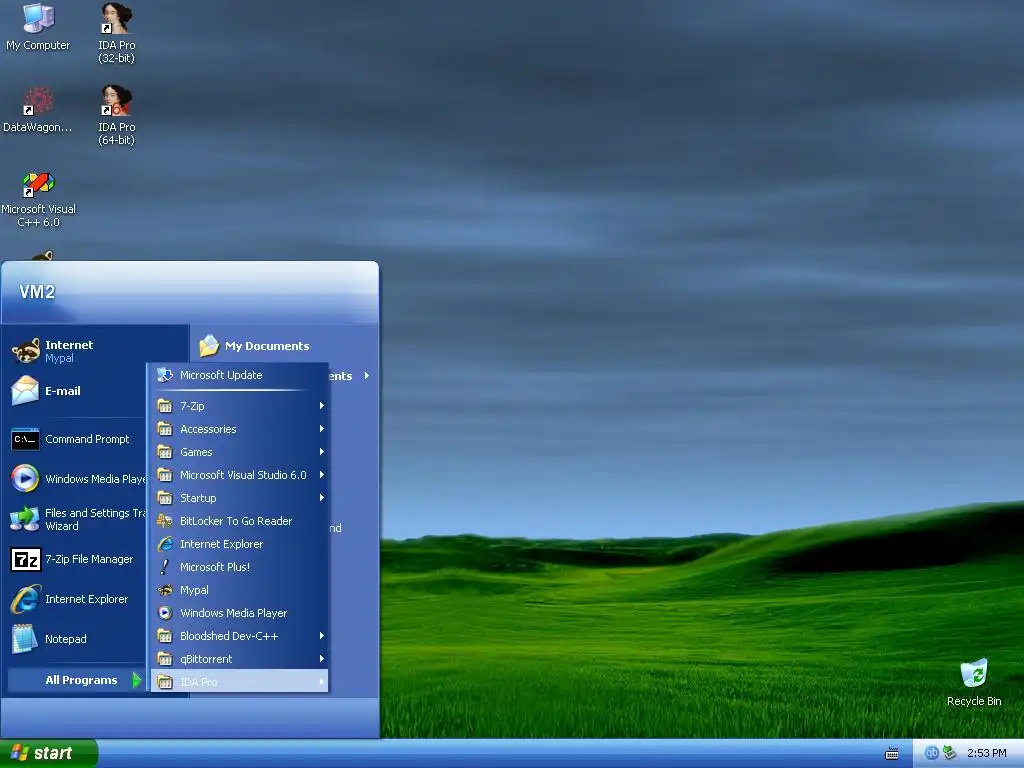This screenshot has width=1024, height=768.
Task: Click the VM2 user name header
Action: 37,292
